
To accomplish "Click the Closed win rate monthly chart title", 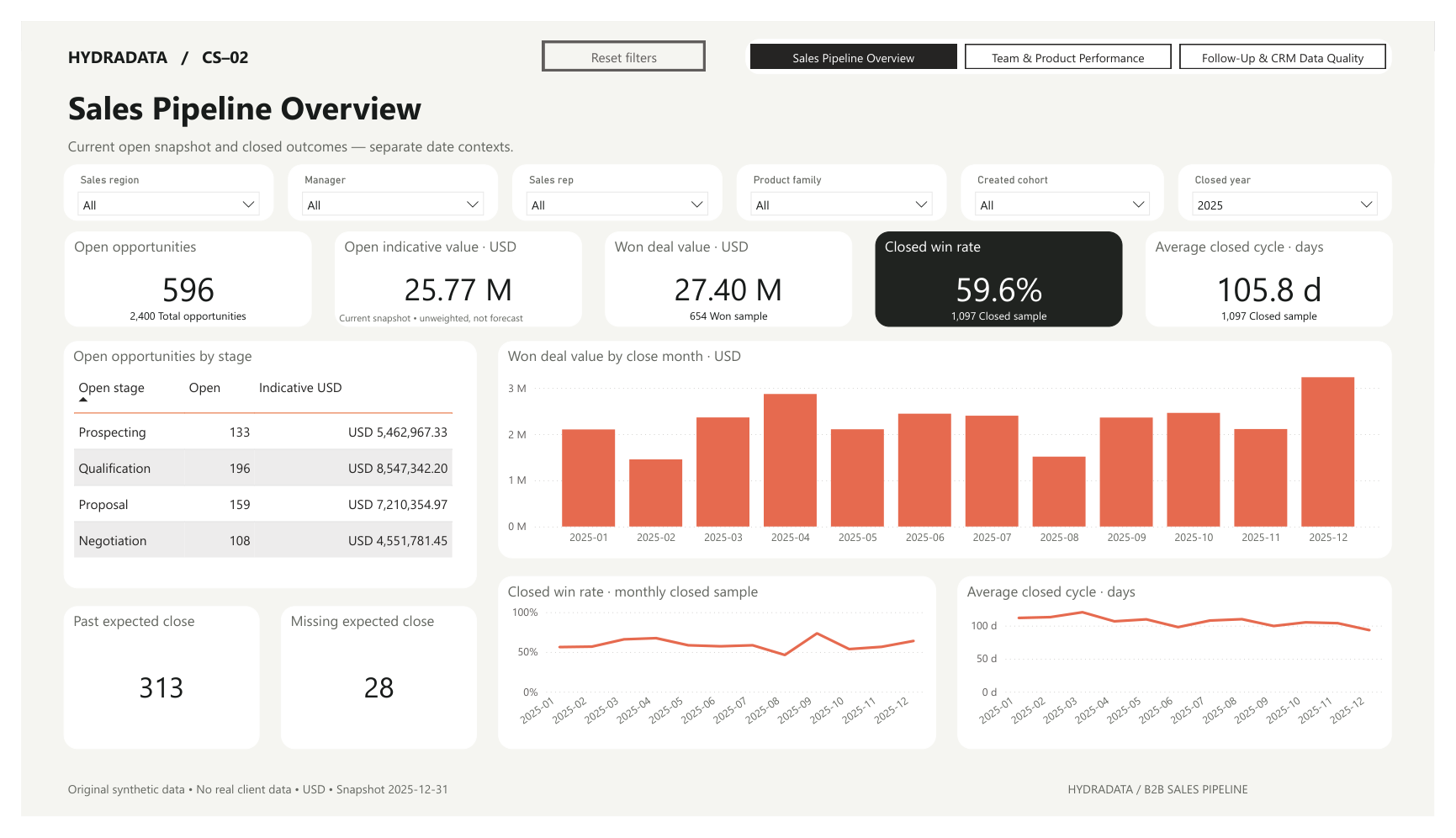I will point(633,591).
